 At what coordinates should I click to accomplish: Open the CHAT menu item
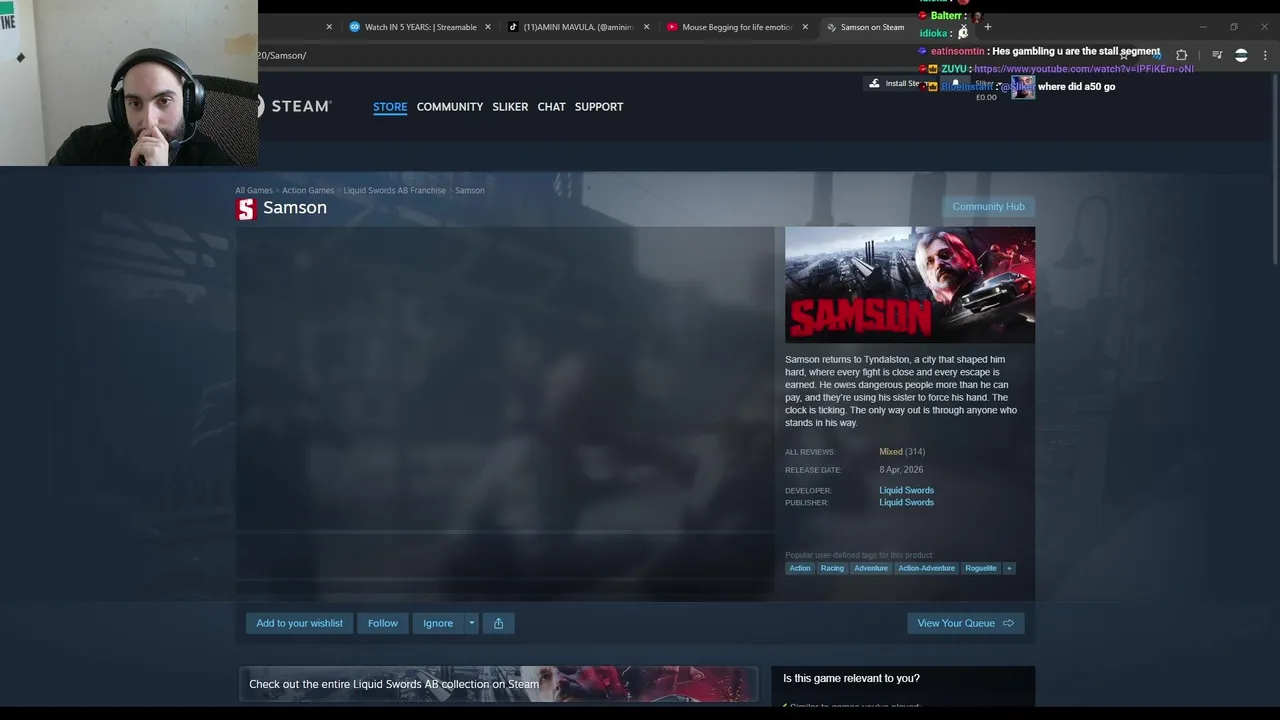tap(552, 106)
